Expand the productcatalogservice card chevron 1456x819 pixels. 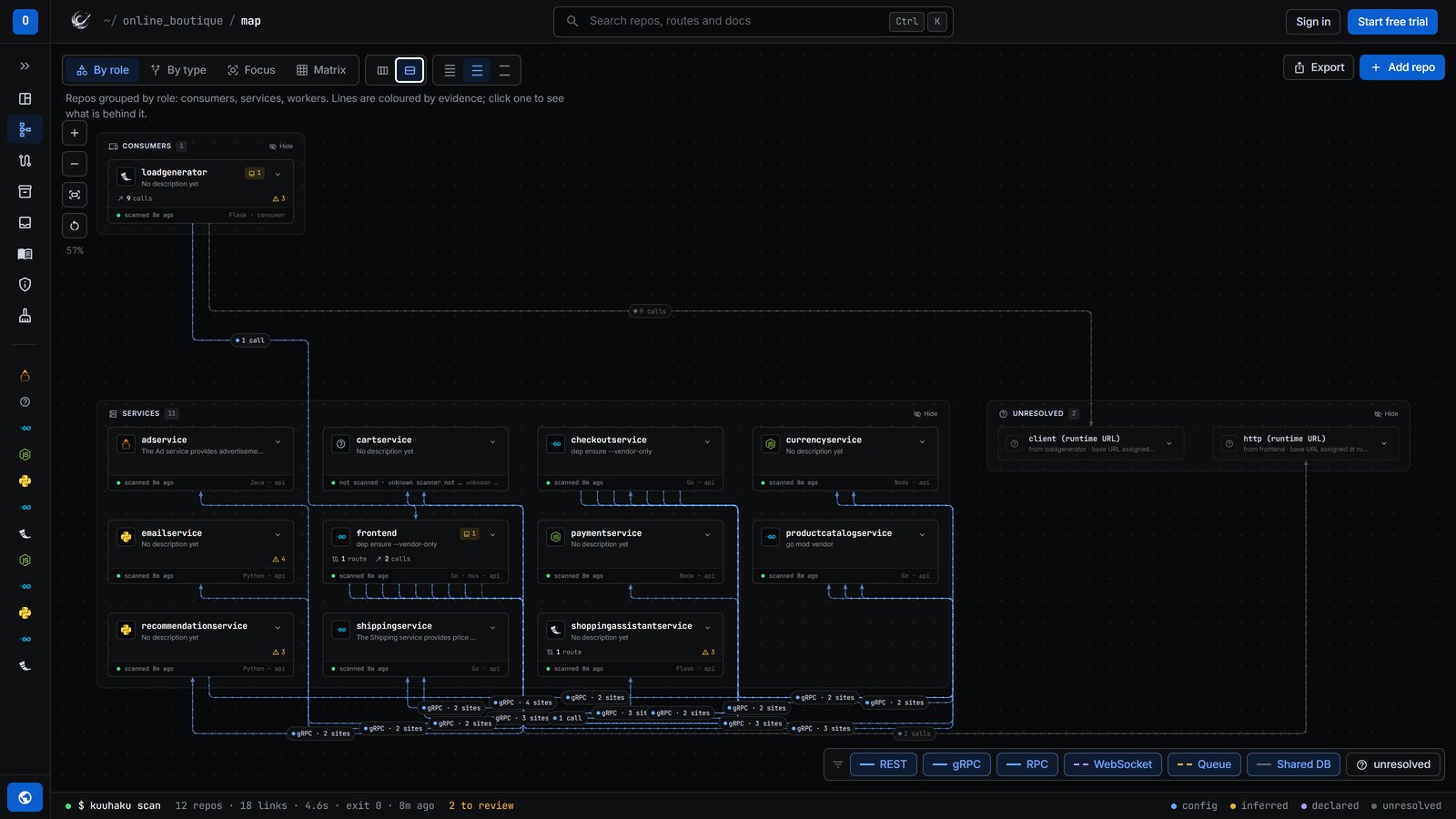(x=922, y=535)
